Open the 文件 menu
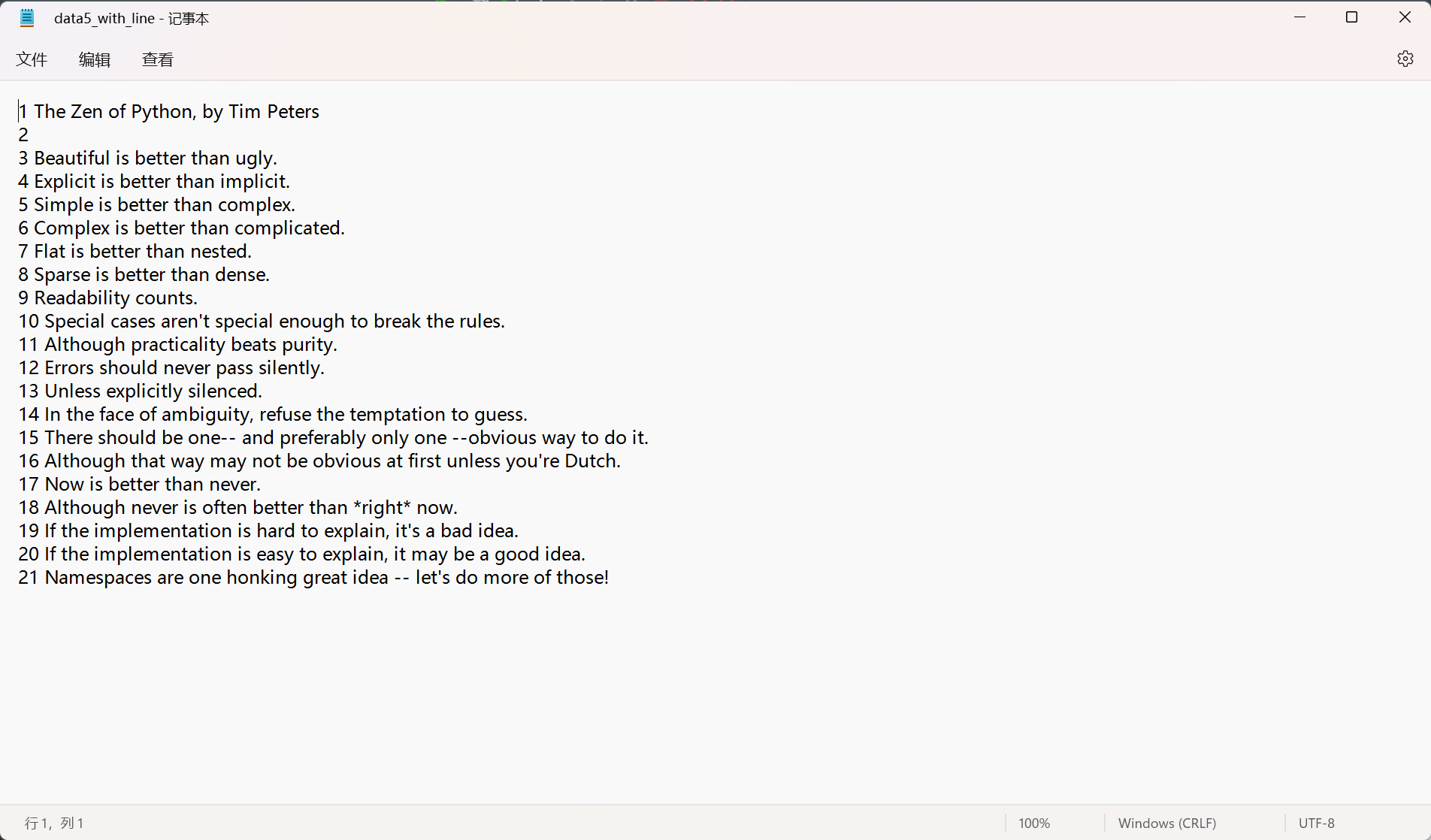Image resolution: width=1431 pixels, height=840 pixels. click(x=32, y=59)
